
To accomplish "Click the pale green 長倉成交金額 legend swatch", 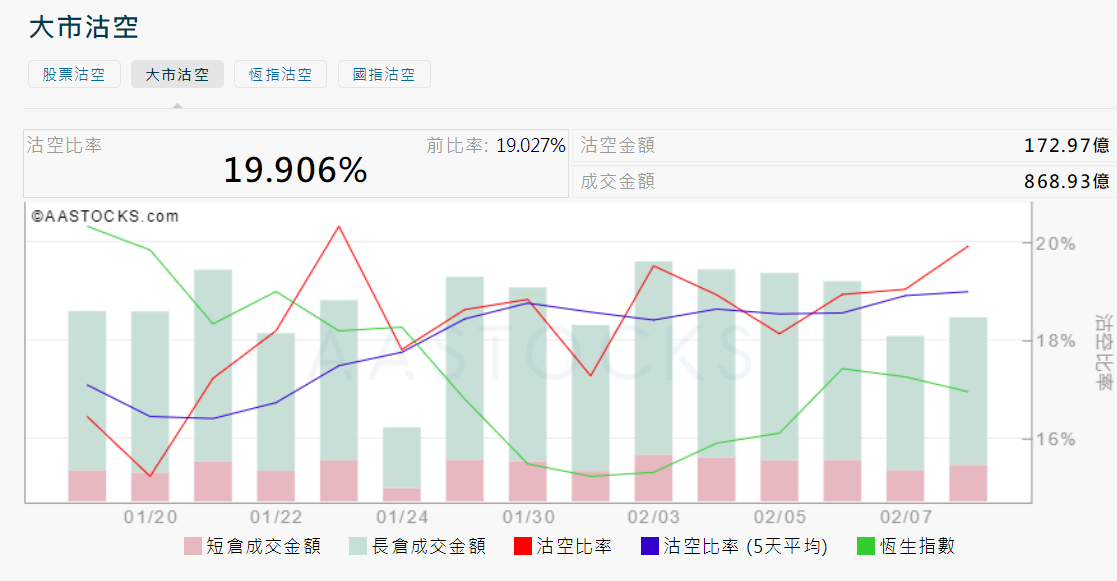I will [x=359, y=547].
